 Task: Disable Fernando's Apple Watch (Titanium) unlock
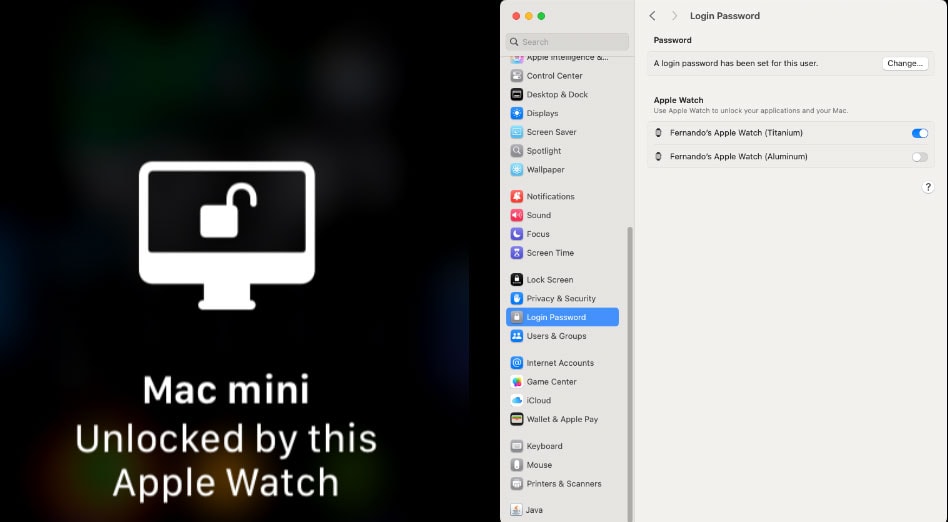point(919,133)
